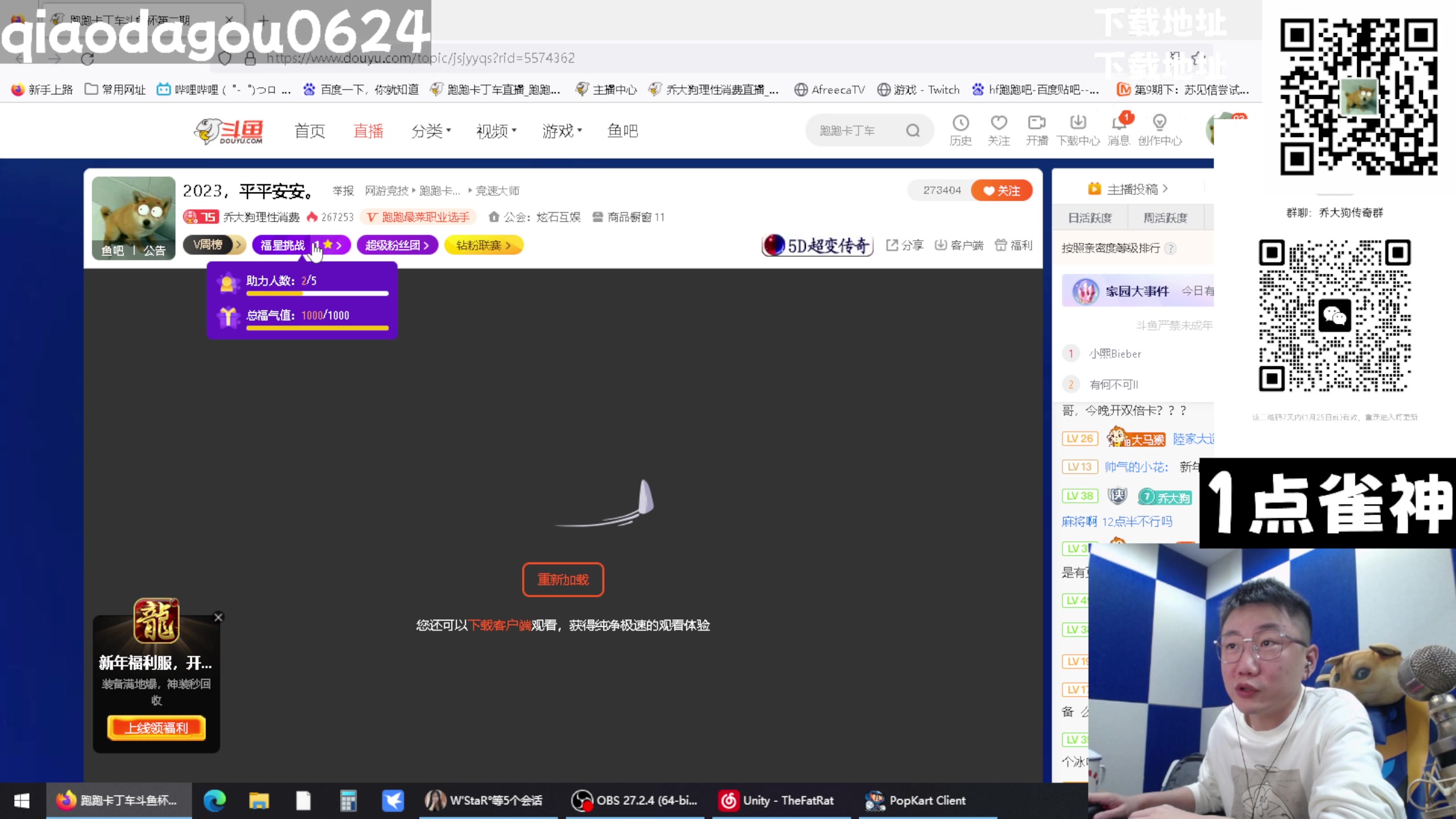
Task: Click the 网游竞技 category breadcrumb
Action: click(x=387, y=191)
